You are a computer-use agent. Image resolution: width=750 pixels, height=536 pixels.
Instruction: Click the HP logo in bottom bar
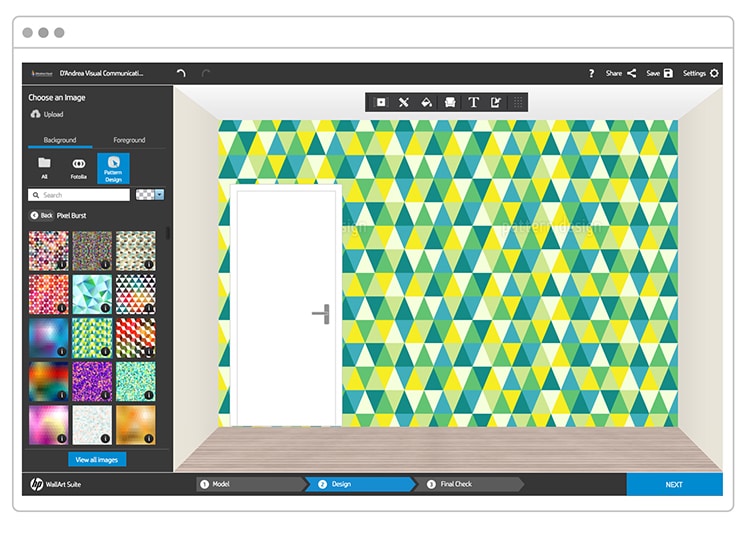[36, 484]
